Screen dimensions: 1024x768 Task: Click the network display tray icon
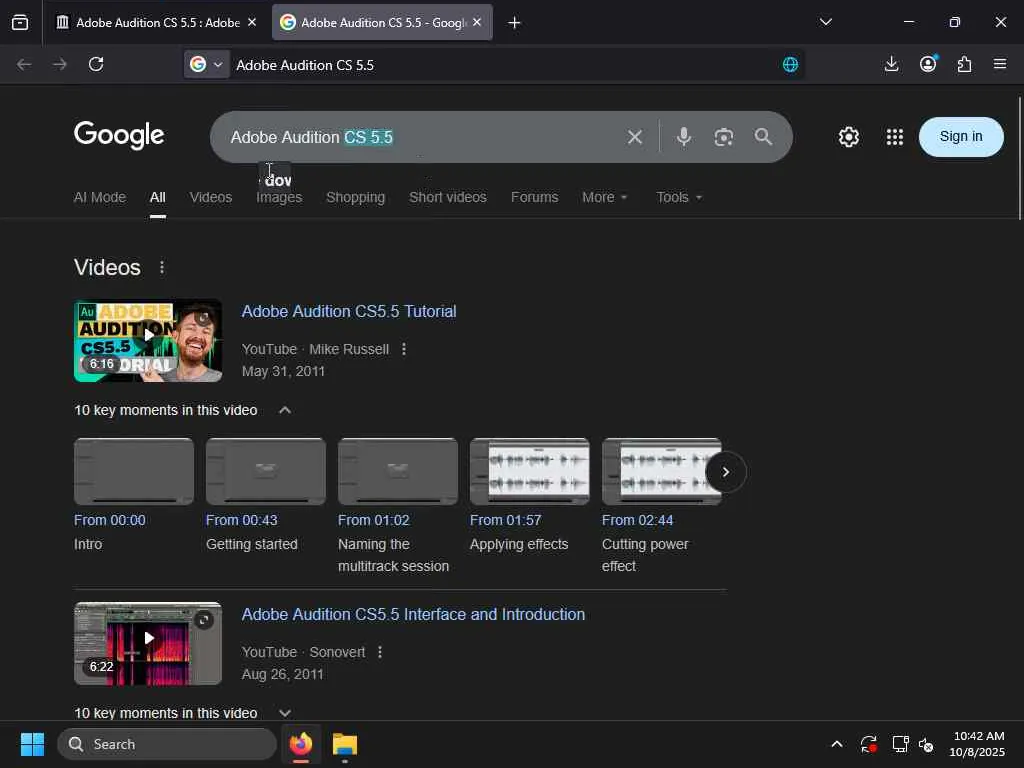pyautogui.click(x=900, y=744)
